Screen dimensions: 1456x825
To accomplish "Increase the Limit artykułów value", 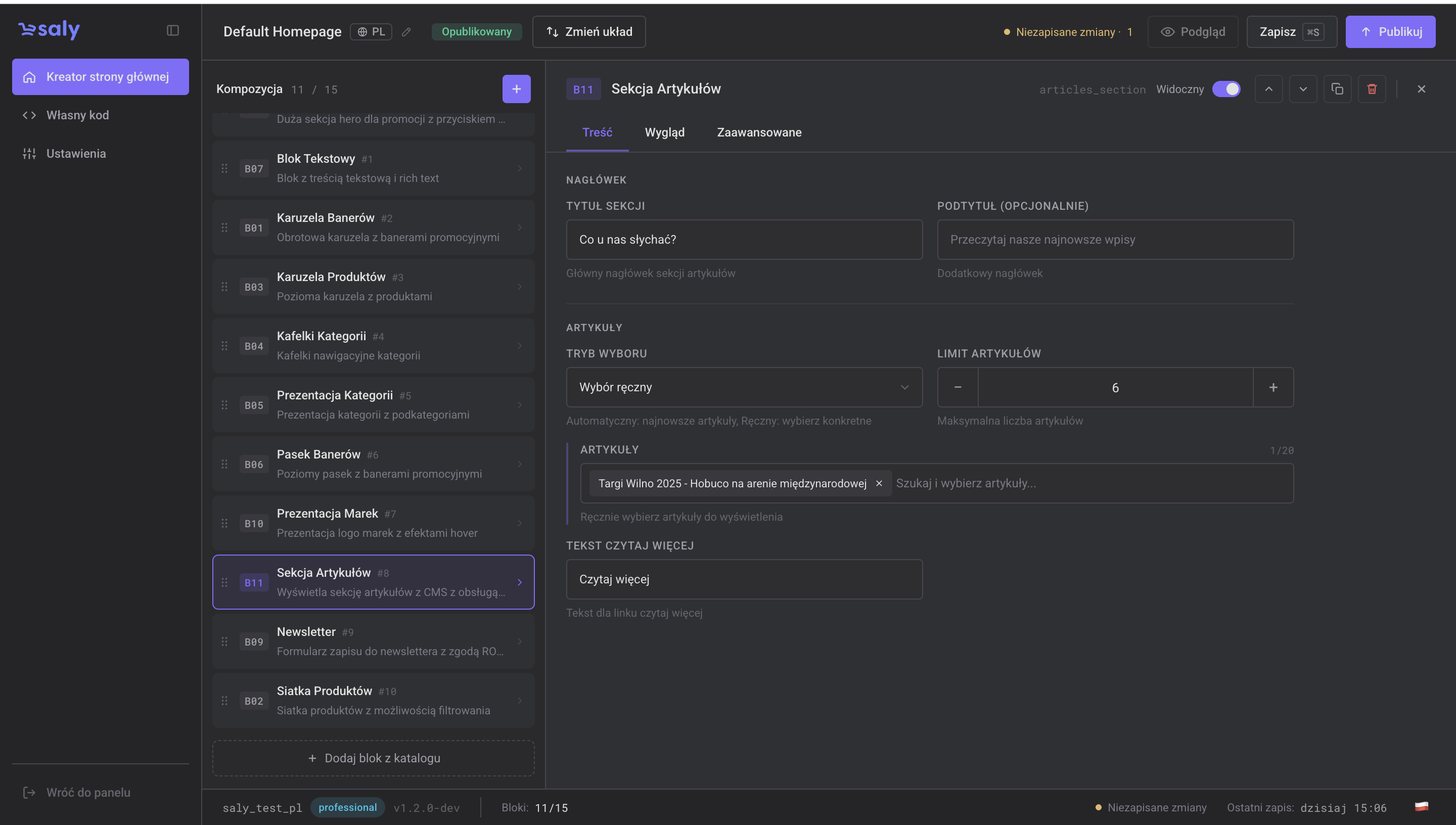I will click(x=1273, y=388).
